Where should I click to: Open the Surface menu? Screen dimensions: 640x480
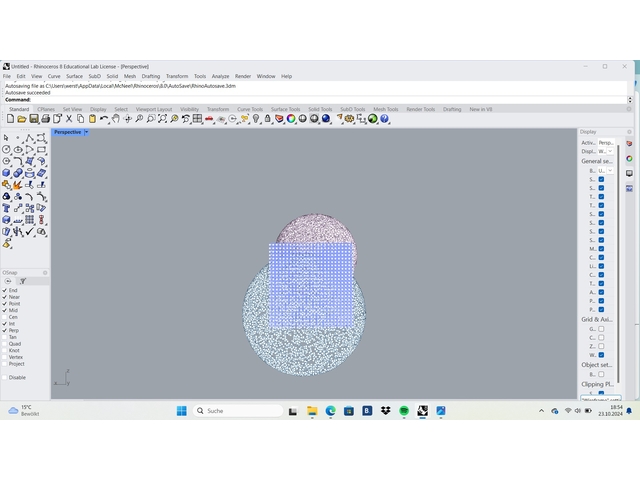(x=74, y=76)
